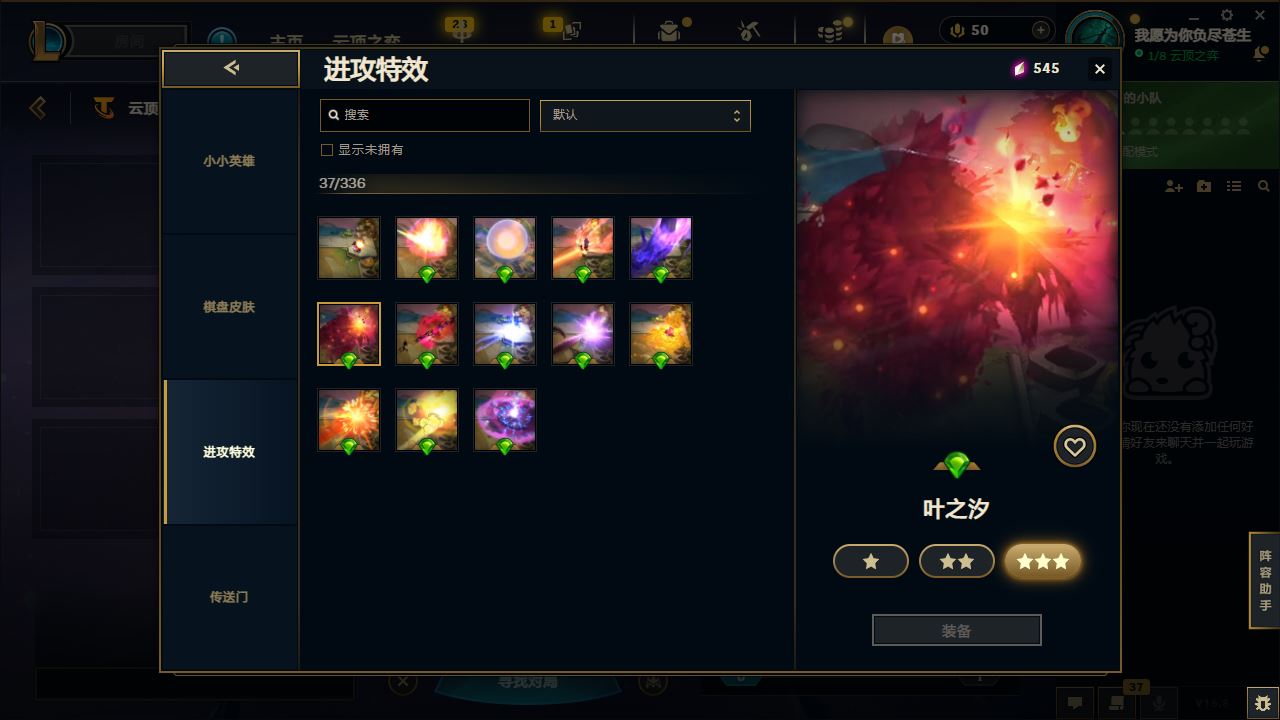Select the three-star effect level
Screen dimensions: 1280x720
(1043, 561)
